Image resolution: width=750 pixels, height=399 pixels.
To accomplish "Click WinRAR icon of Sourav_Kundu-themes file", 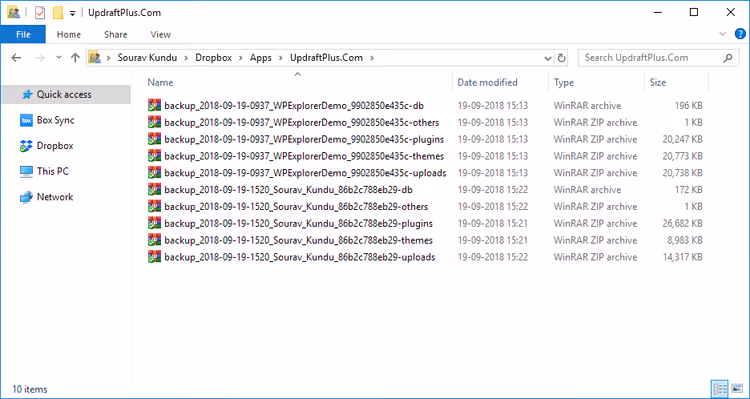I will 154,240.
